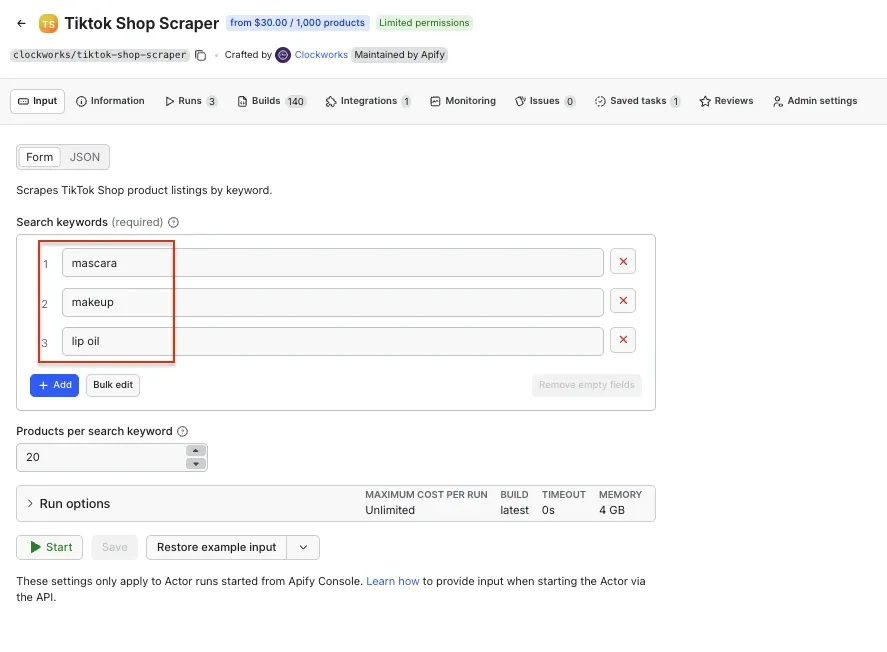Click the 4 GB memory value
887x652 pixels.
pyautogui.click(x=612, y=510)
